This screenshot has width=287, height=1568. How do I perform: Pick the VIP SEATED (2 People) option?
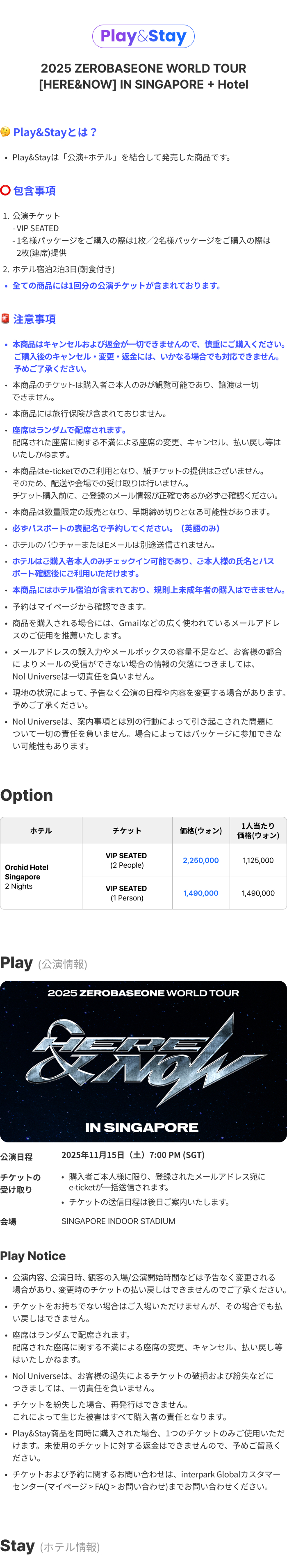click(x=126, y=860)
